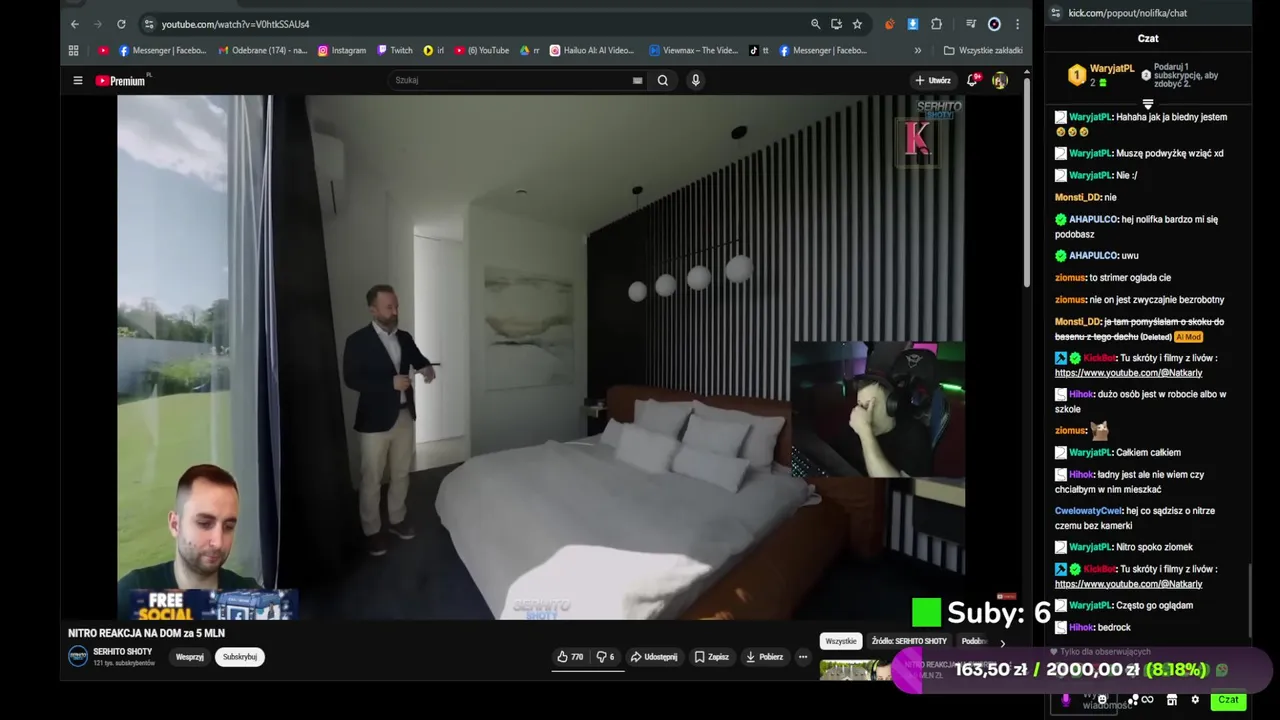
Task: Click the Pobierz download button
Action: pyautogui.click(x=765, y=657)
